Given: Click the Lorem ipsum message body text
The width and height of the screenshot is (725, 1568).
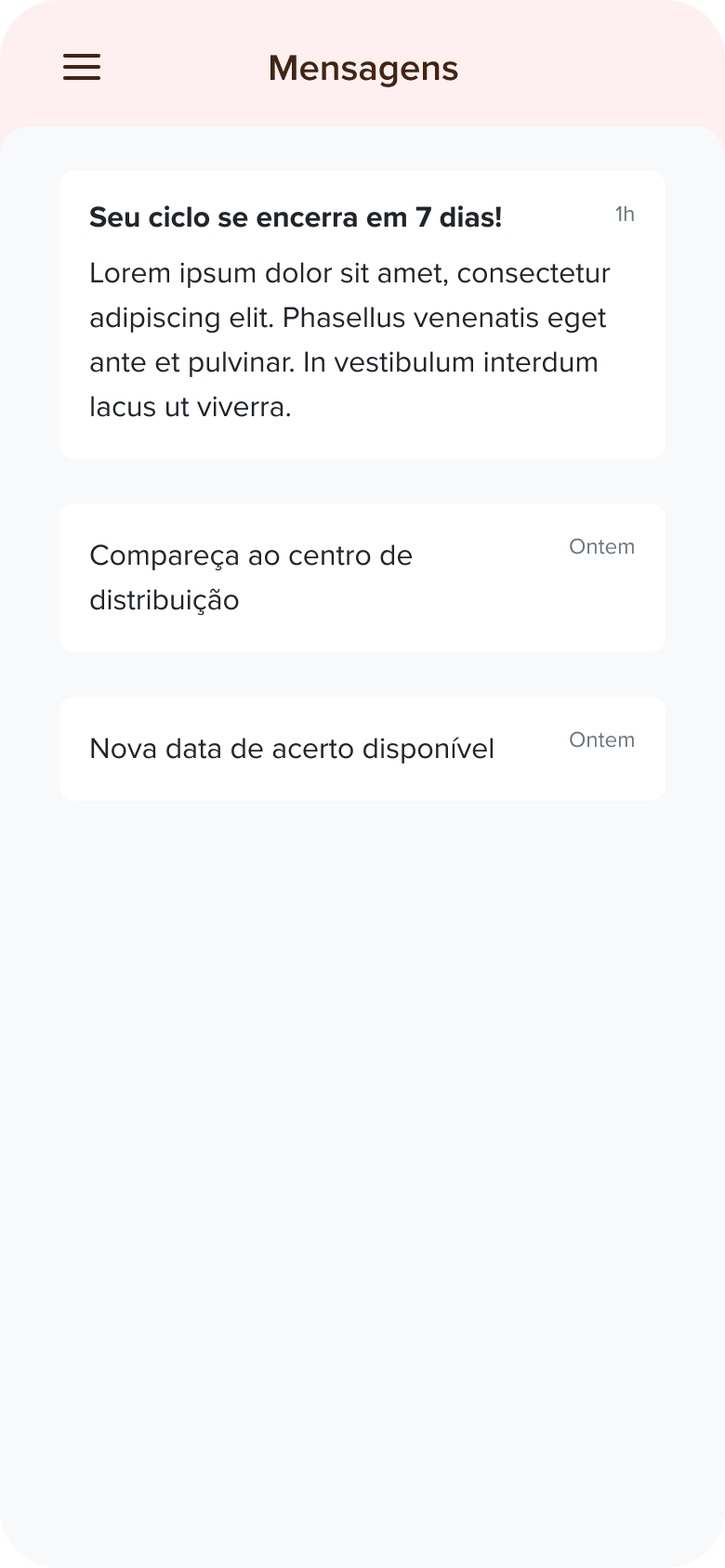Looking at the screenshot, I should (x=349, y=340).
